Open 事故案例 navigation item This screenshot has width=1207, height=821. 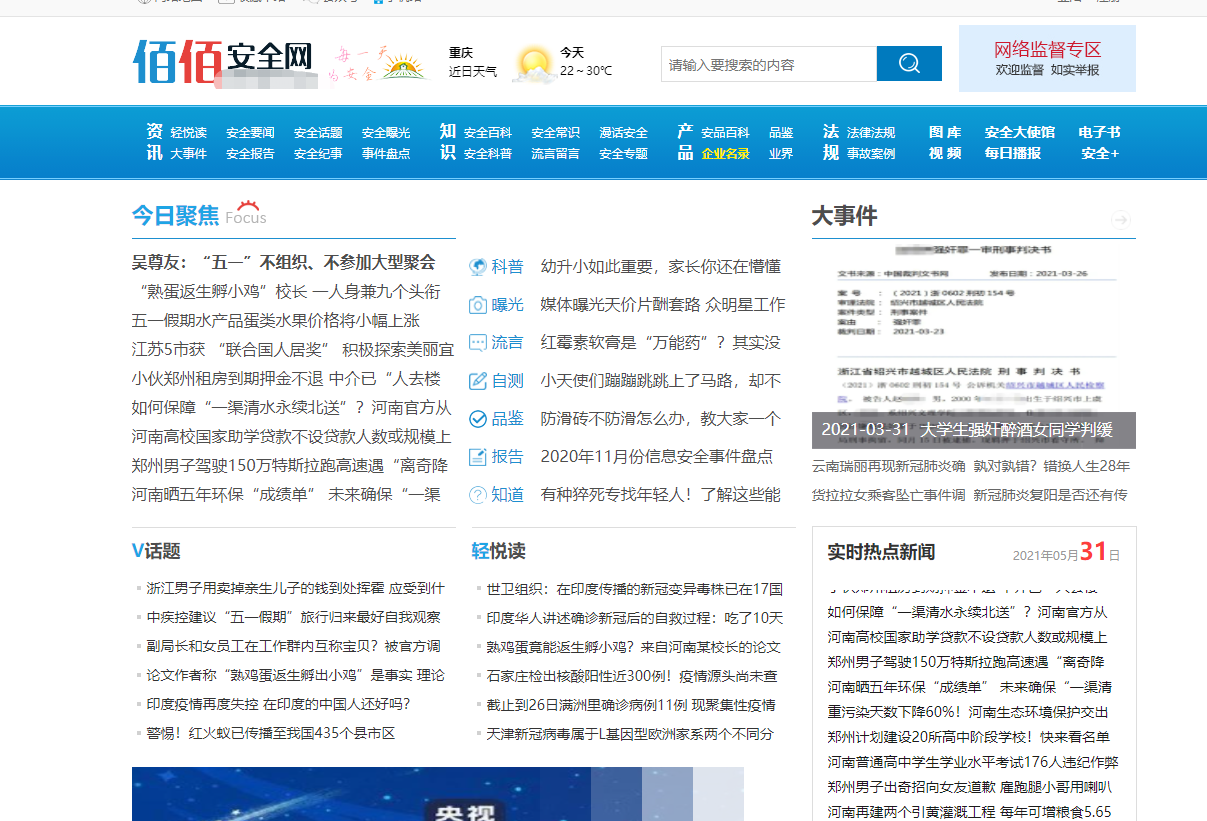click(871, 154)
